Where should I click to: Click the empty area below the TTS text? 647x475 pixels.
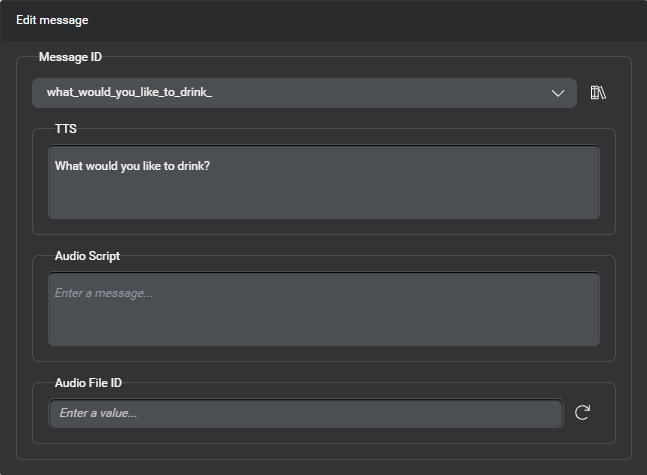coord(323,198)
